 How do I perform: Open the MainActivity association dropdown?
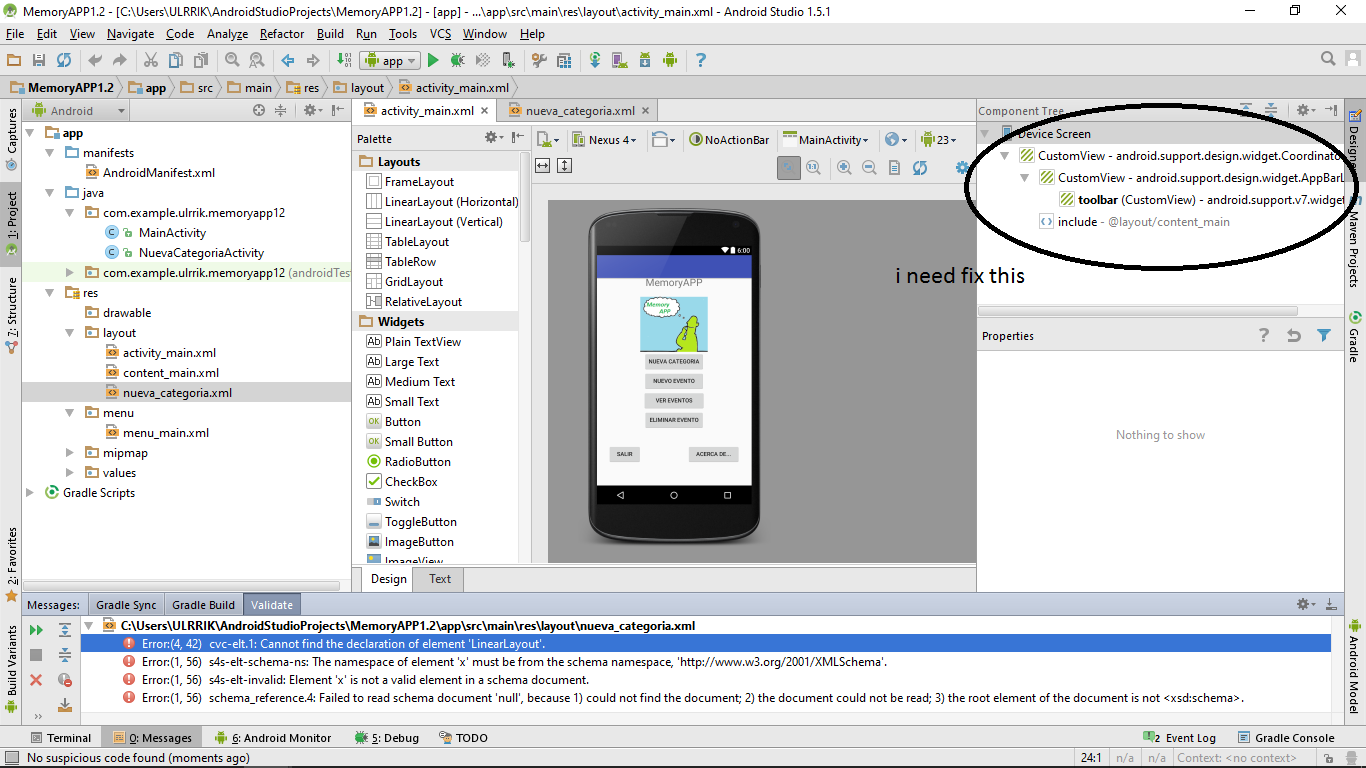(827, 140)
